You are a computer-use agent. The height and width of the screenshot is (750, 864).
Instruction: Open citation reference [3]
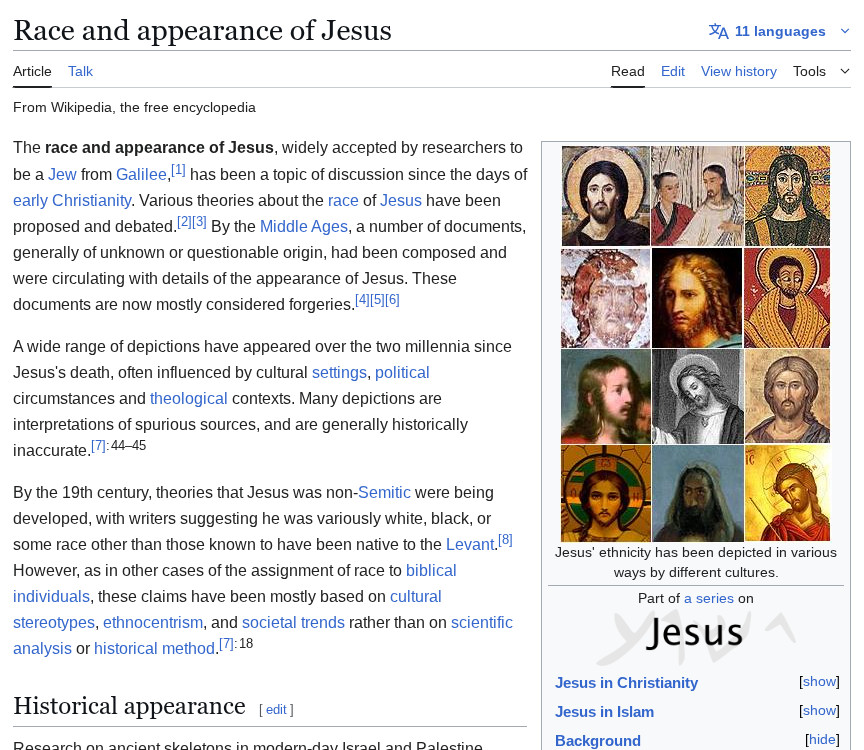(199, 222)
